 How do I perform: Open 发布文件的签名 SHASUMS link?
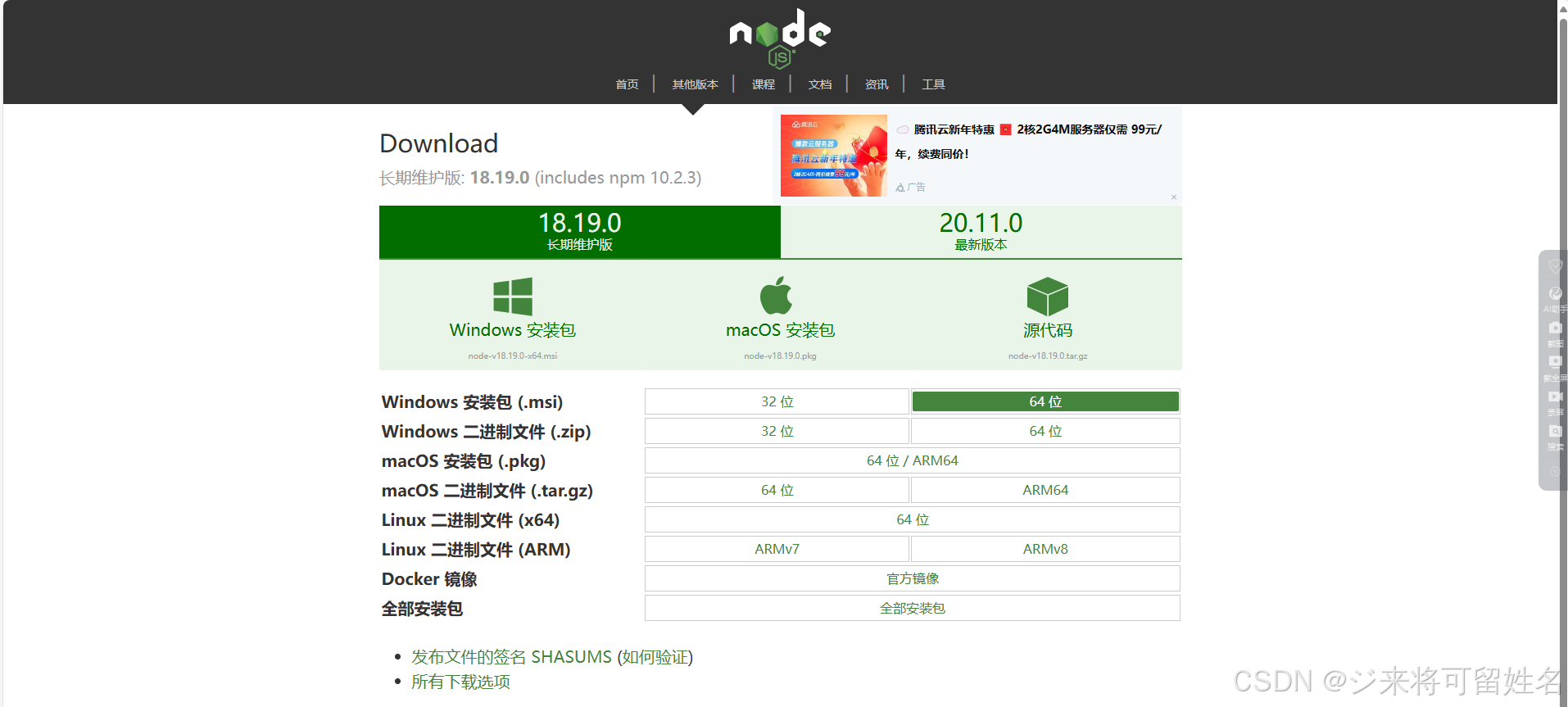tap(511, 657)
